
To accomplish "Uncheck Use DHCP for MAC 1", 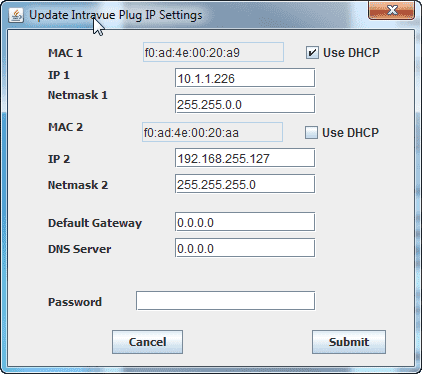I will [x=312, y=53].
